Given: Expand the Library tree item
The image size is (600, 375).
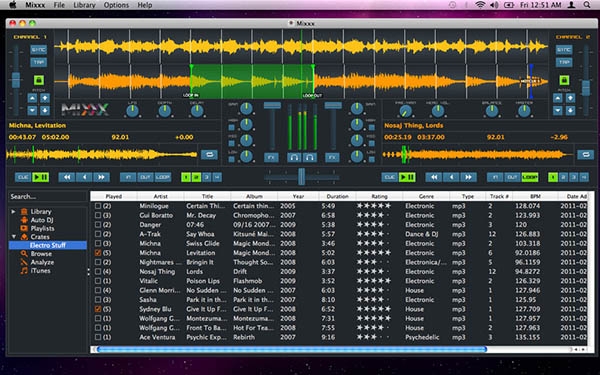Looking at the screenshot, I should point(13,211).
